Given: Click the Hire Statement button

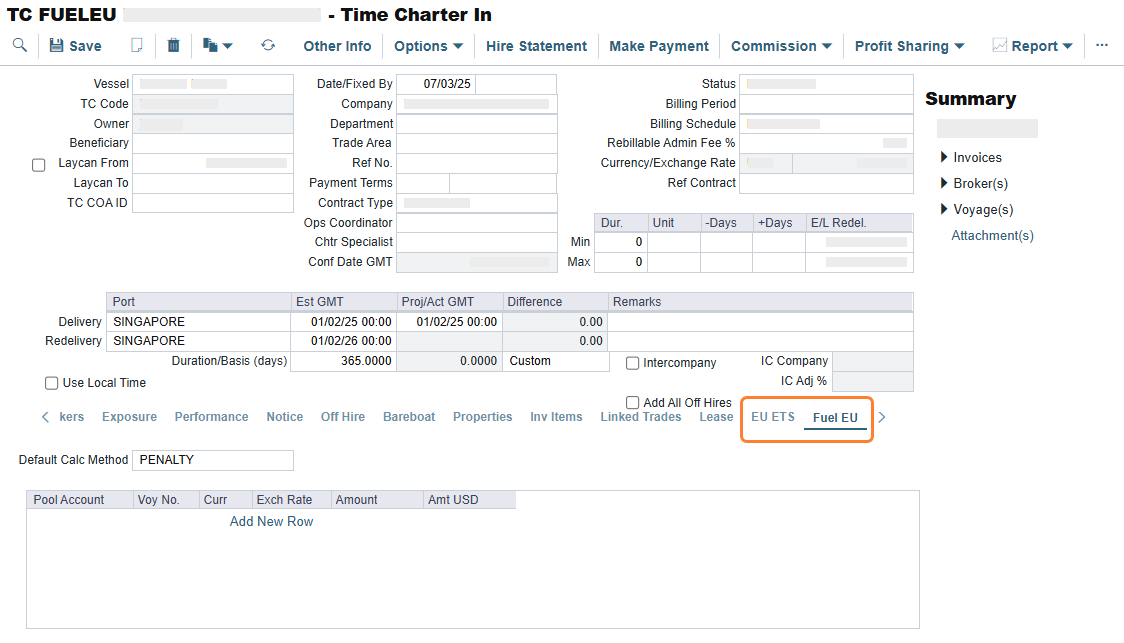Looking at the screenshot, I should click(x=536, y=46).
